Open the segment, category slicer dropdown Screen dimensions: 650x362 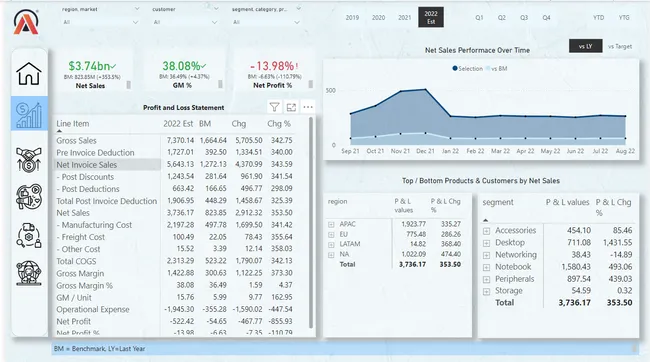click(298, 9)
